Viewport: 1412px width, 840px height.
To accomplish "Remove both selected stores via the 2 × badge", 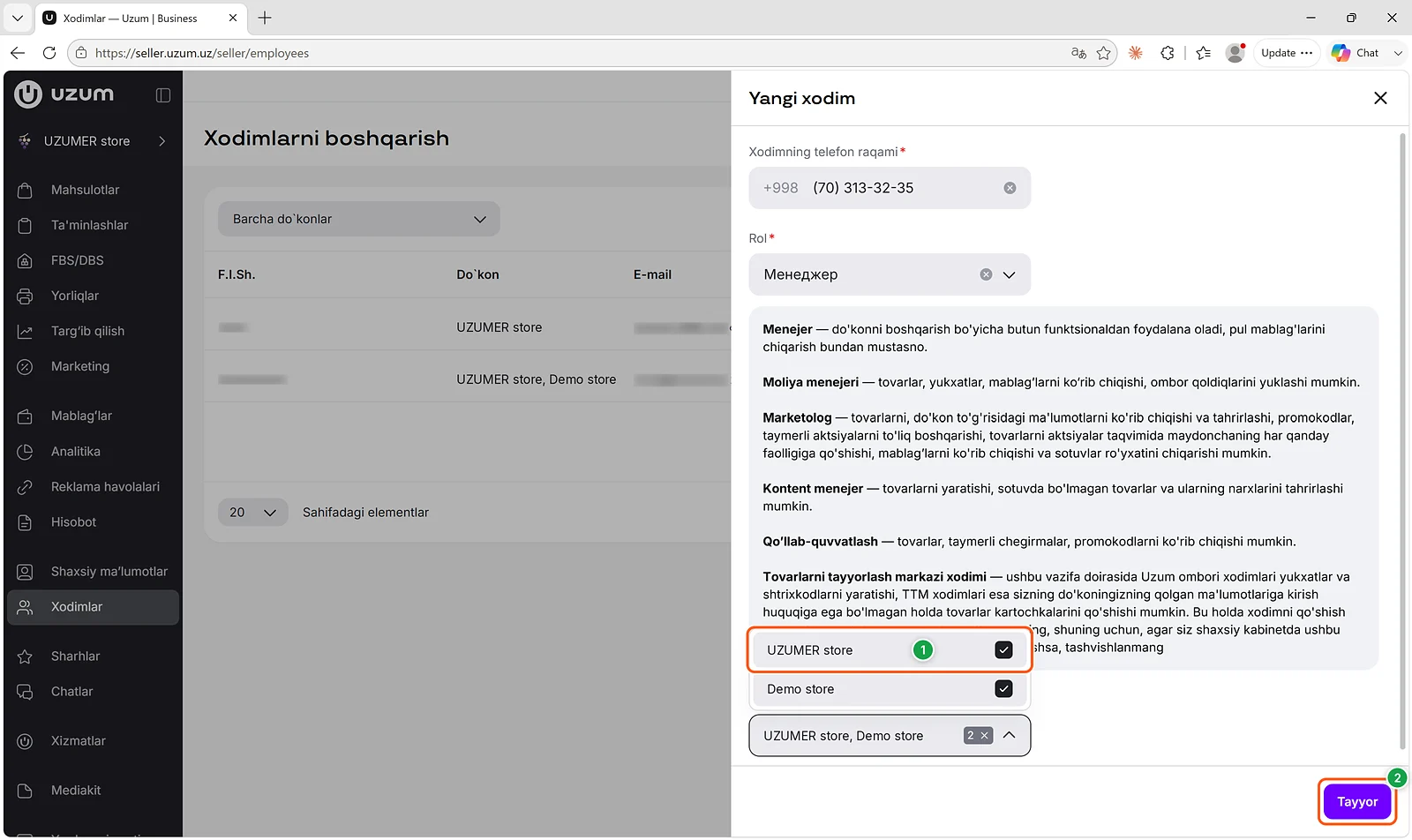I will [978, 736].
